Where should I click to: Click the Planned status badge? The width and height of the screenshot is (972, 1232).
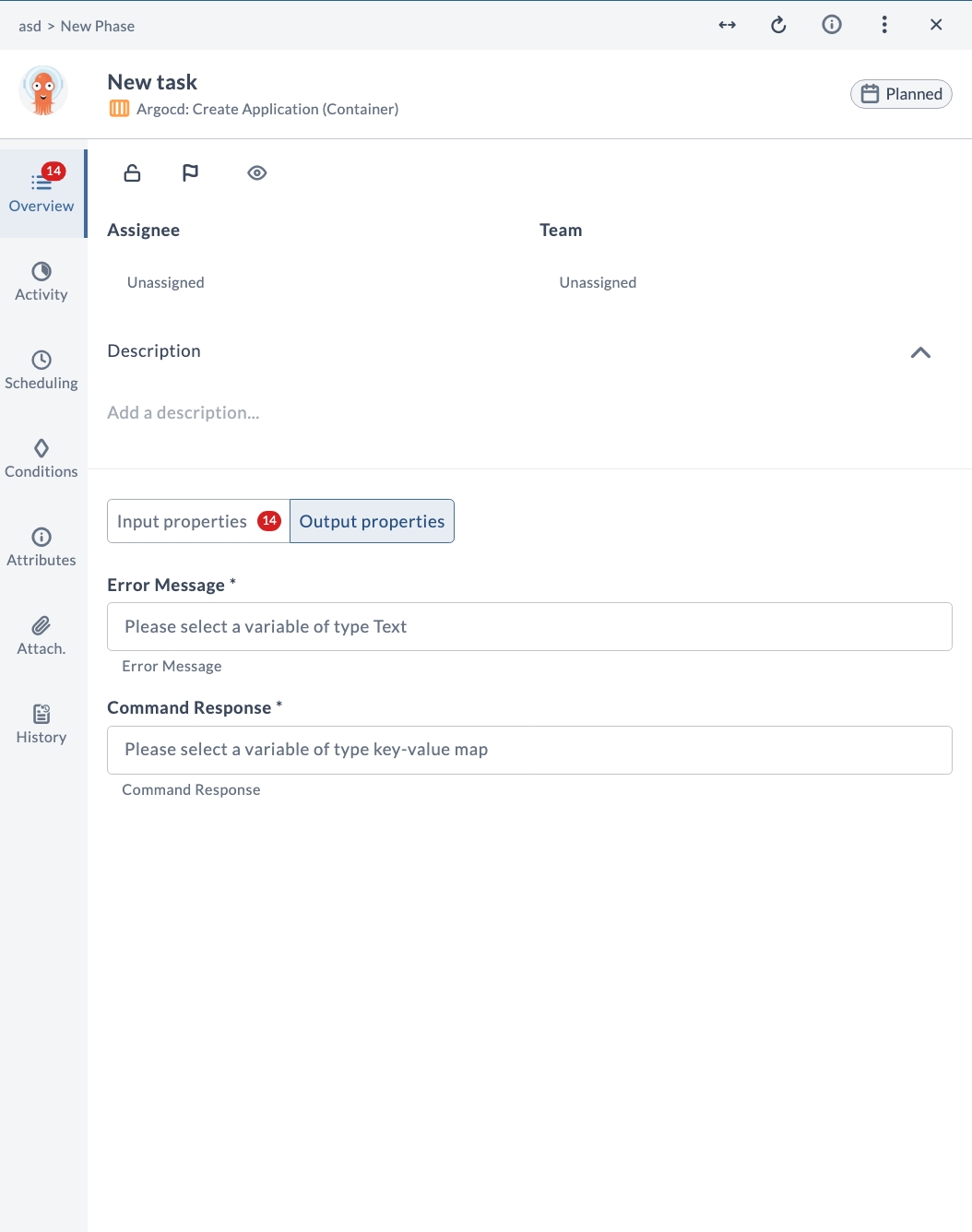[901, 94]
